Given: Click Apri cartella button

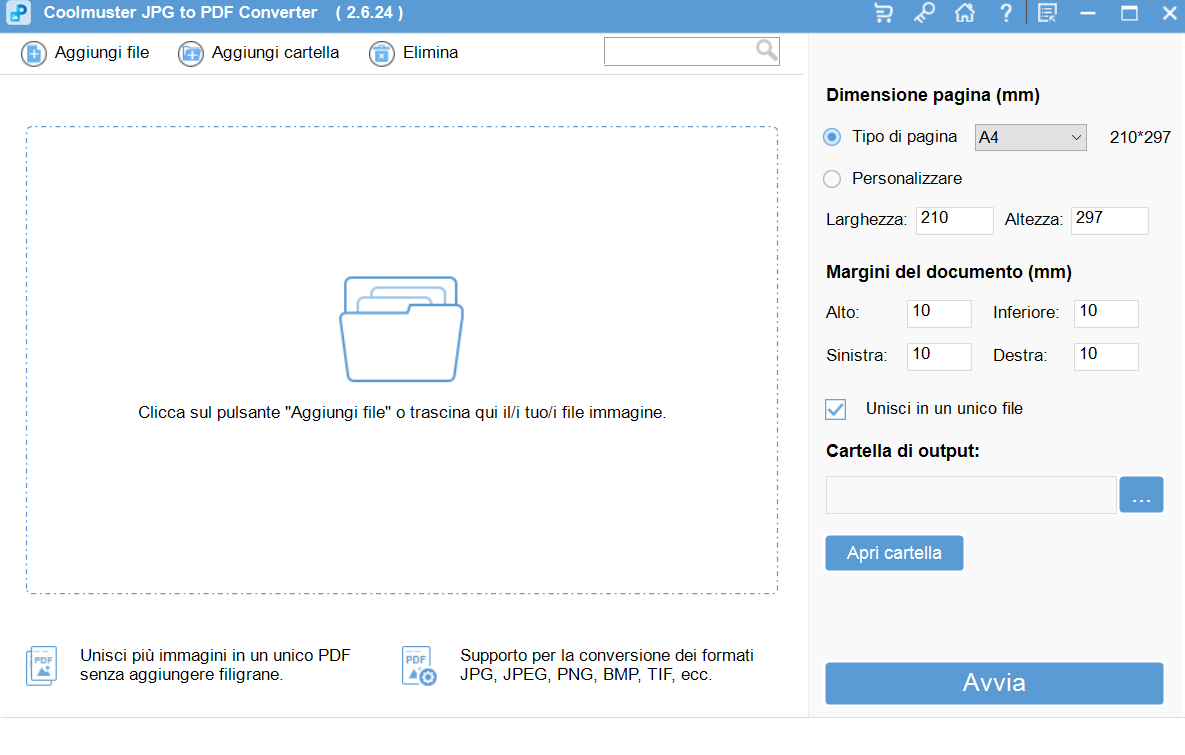Looking at the screenshot, I should tap(894, 553).
